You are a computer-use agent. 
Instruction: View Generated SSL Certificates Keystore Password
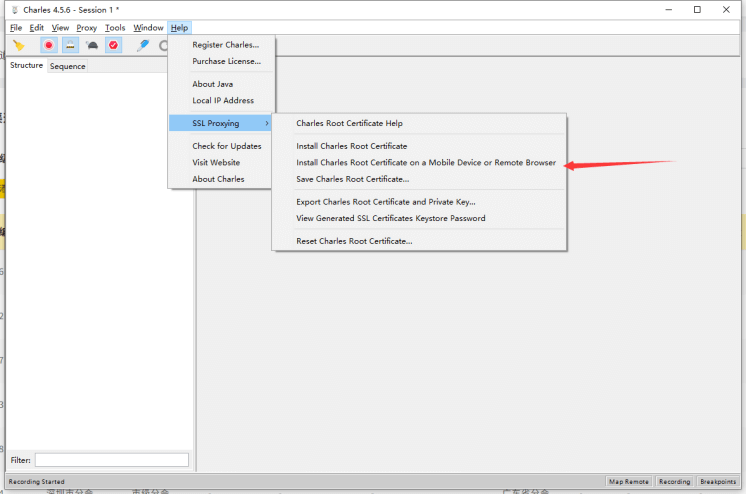click(391, 218)
